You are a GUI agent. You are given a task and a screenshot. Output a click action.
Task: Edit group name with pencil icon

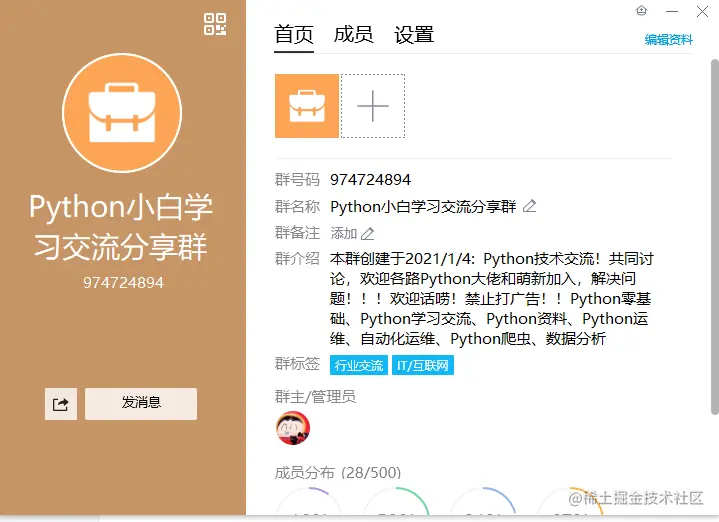click(530, 206)
